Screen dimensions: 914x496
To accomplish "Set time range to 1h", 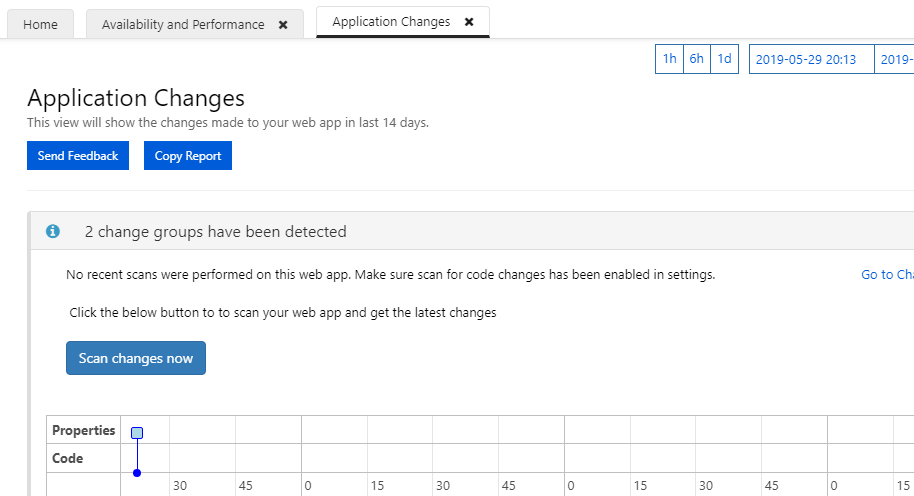I will 669,59.
